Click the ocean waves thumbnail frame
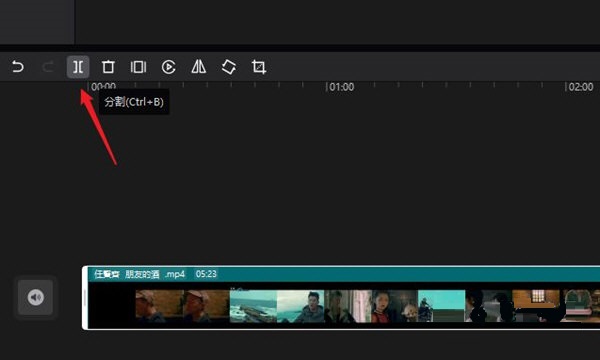600x360 pixels. point(253,306)
